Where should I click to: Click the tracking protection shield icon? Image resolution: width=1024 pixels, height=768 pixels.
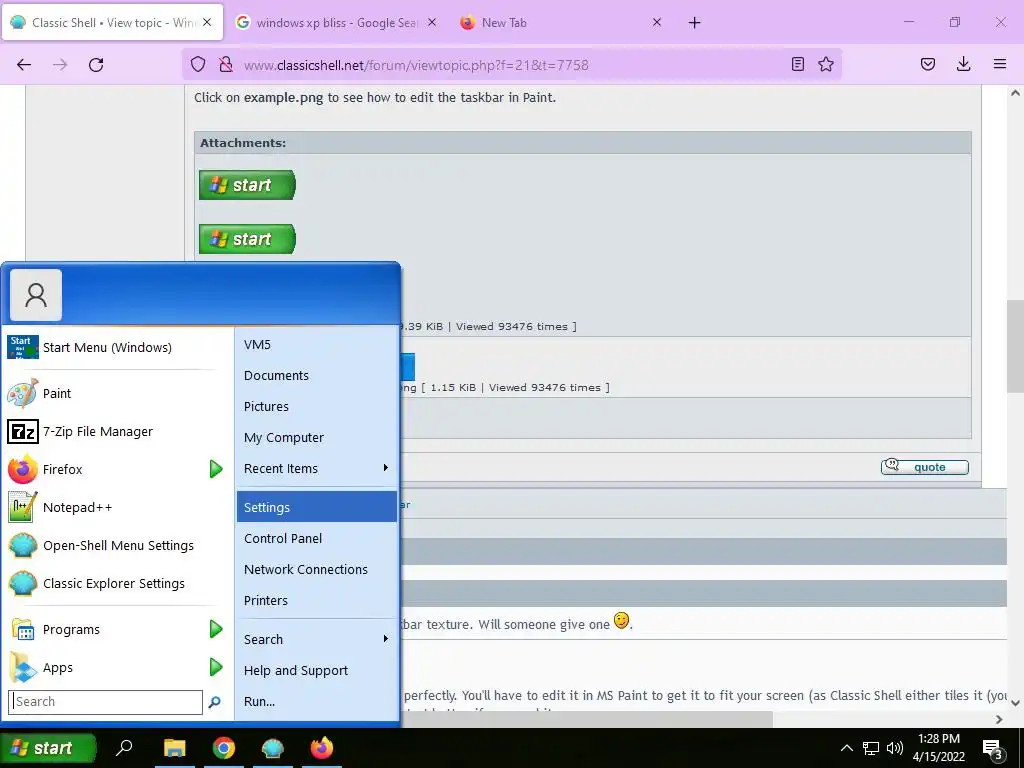coord(198,64)
